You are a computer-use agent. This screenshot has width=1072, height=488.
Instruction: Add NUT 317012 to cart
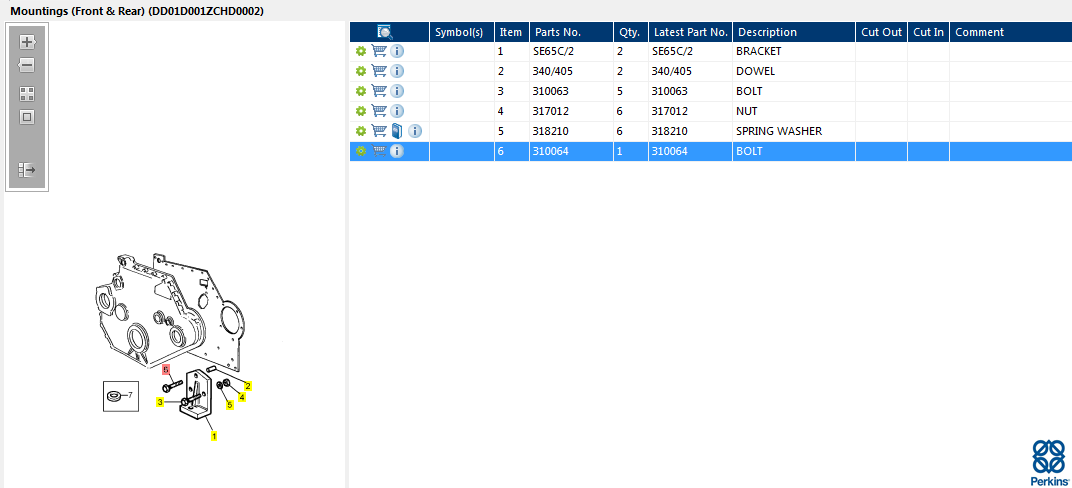point(379,111)
